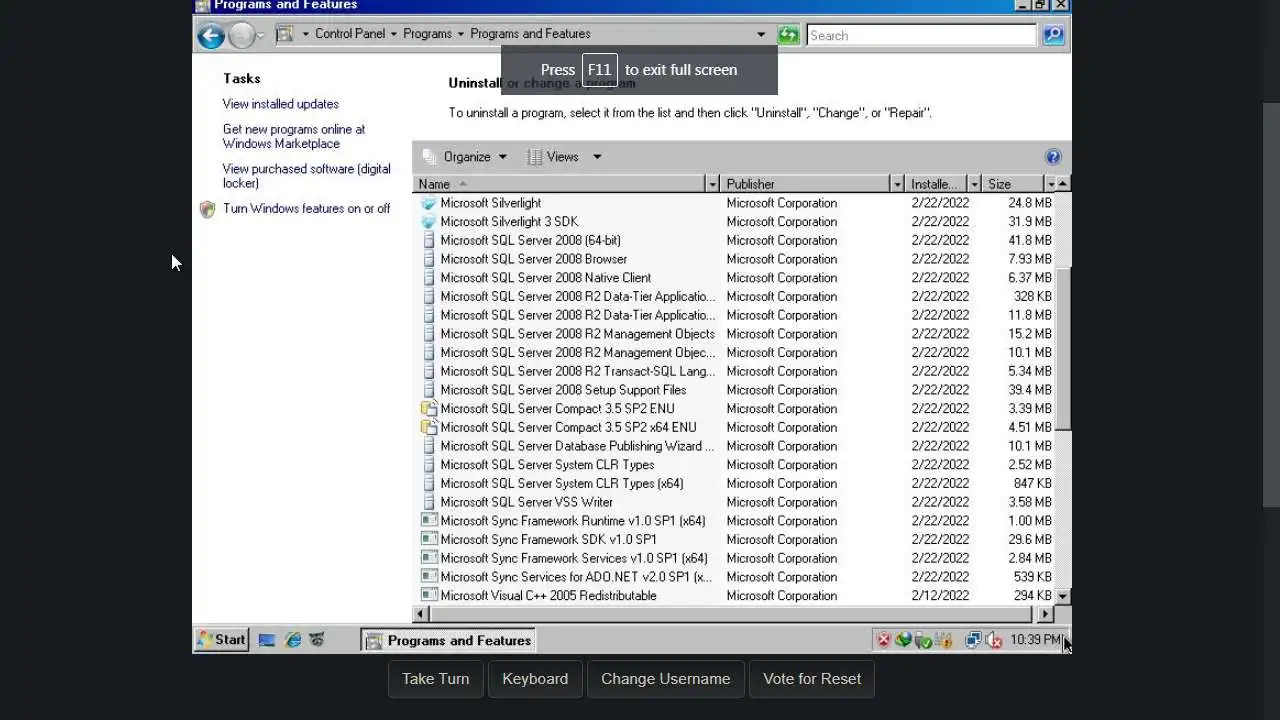This screenshot has width=1280, height=720.
Task: Click Programs and Features taskbar button
Action: click(x=449, y=640)
